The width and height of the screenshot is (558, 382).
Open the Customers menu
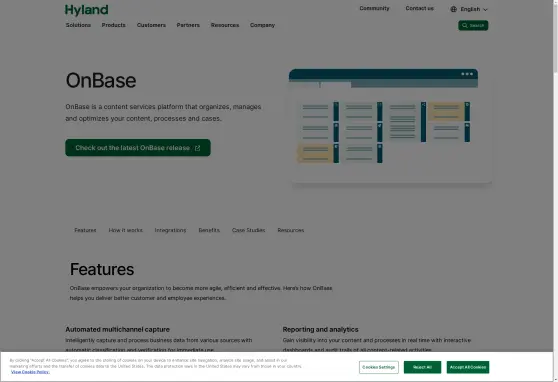click(151, 25)
